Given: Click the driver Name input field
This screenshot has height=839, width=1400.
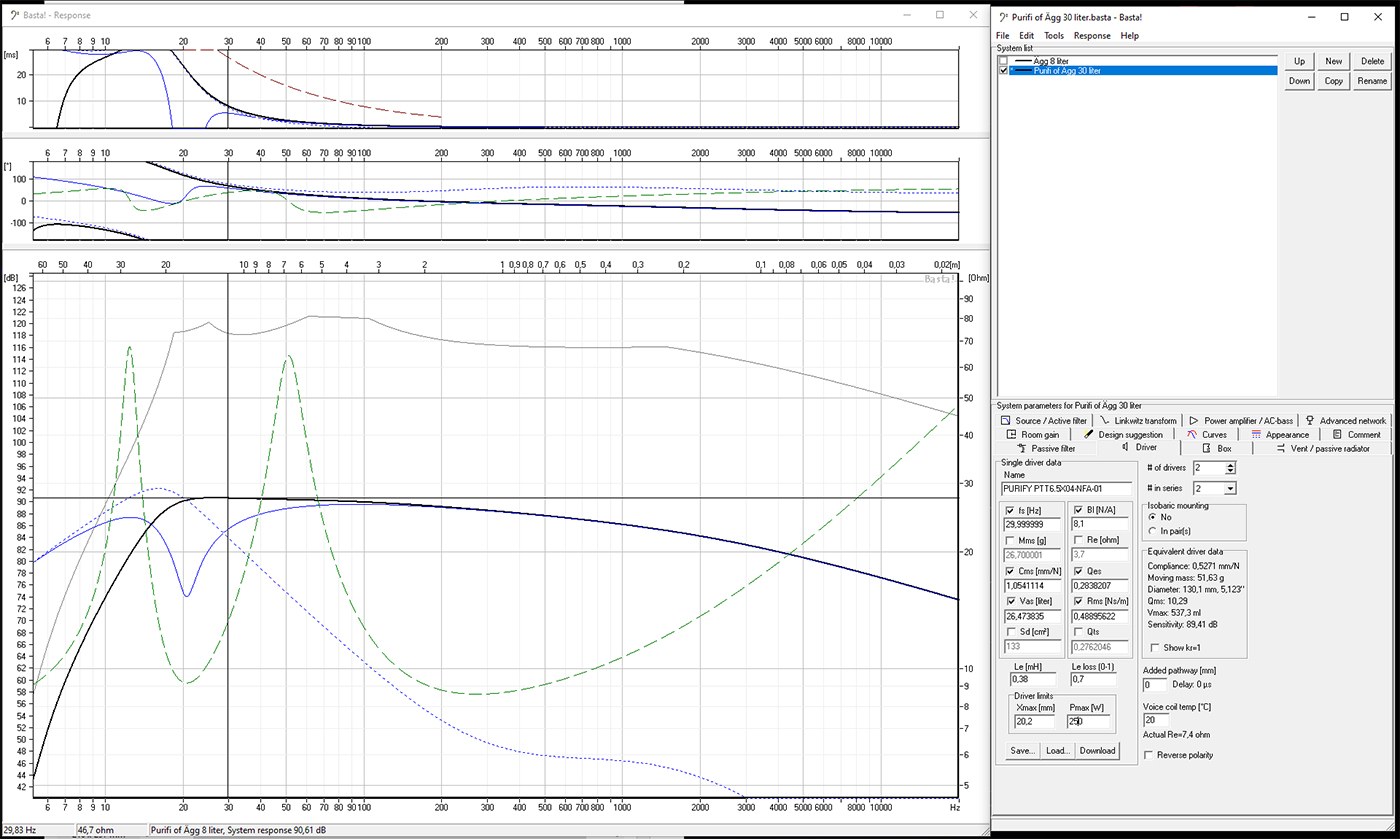Looking at the screenshot, I should click(x=1066, y=489).
